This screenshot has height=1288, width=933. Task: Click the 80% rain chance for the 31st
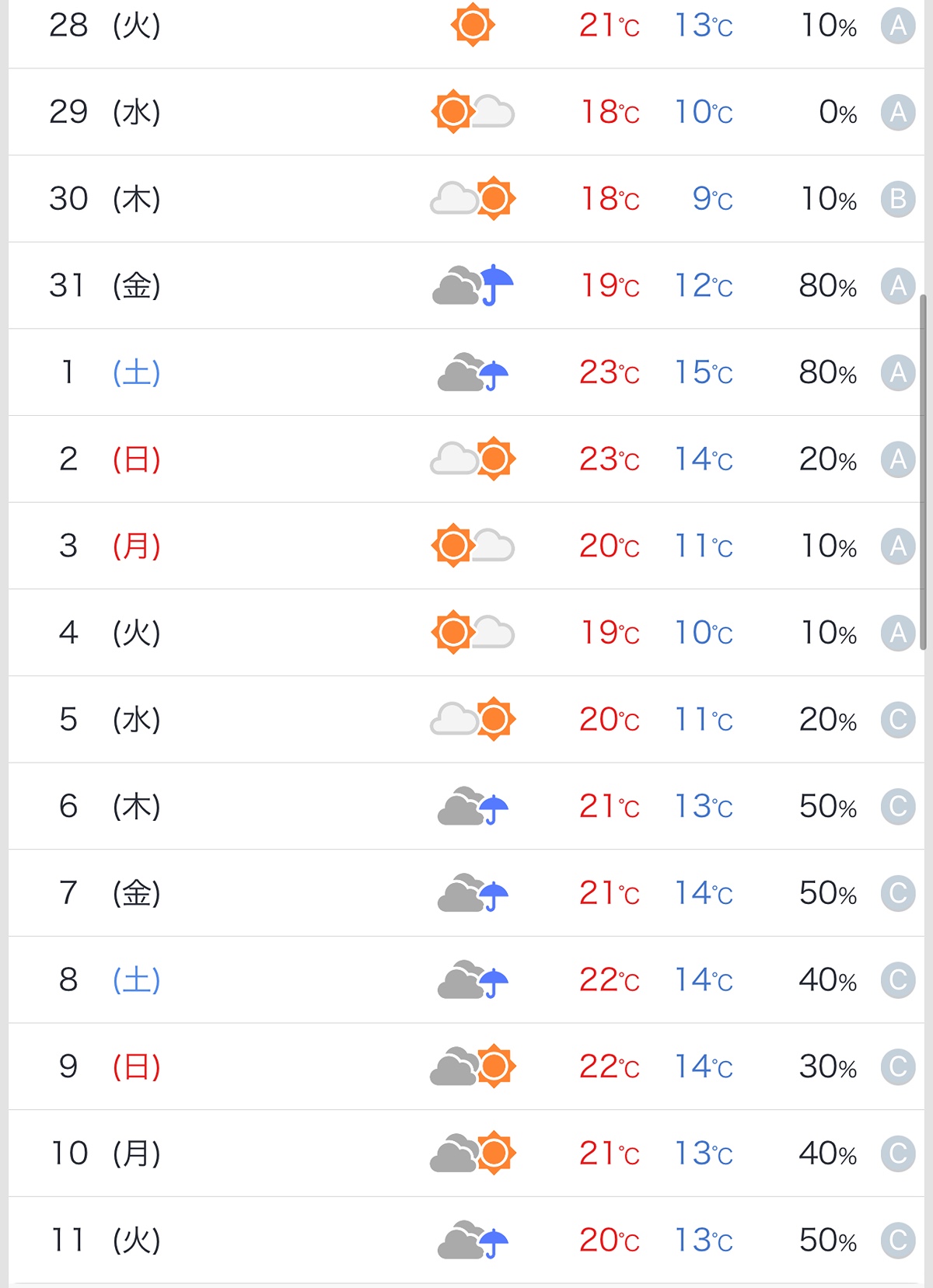click(827, 286)
